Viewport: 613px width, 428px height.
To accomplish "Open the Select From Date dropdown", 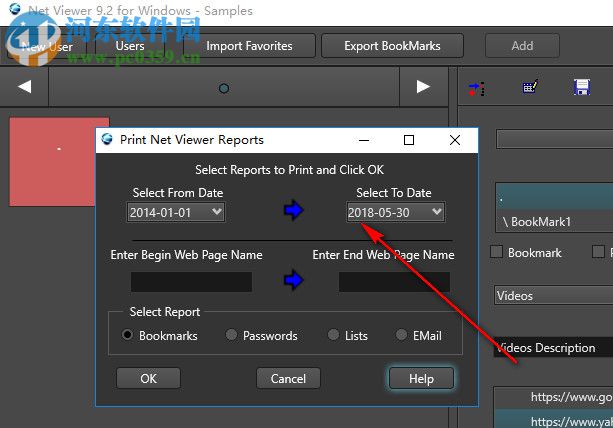I will pos(176,212).
